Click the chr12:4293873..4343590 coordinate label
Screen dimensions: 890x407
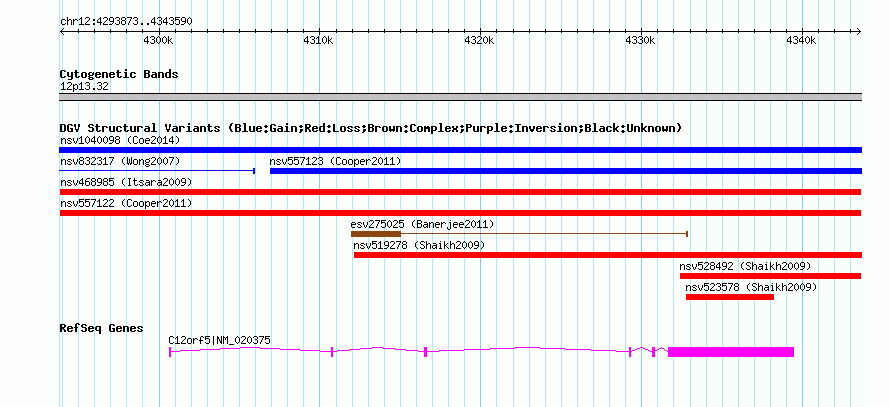(x=126, y=22)
